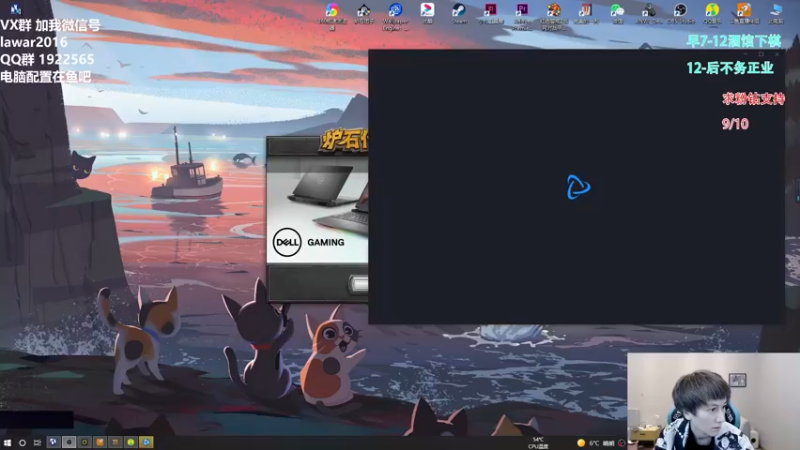Click the 6°C weather temperature text
800x450 pixels.
(x=594, y=443)
